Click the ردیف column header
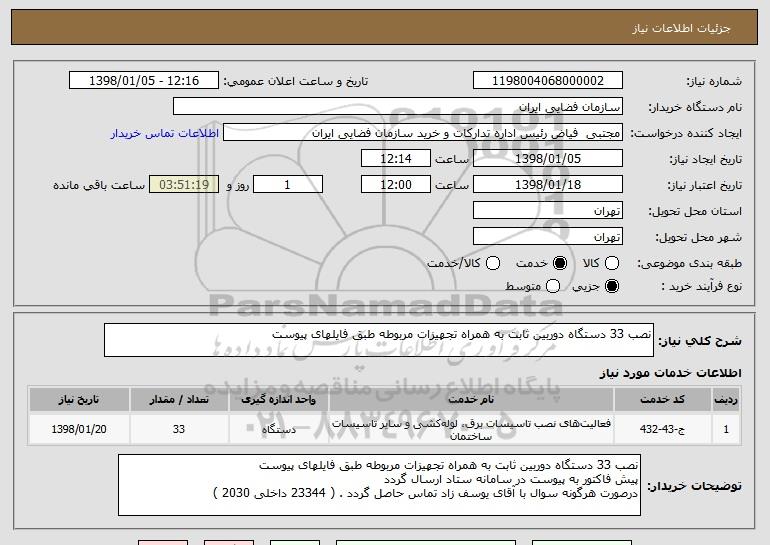The image size is (770, 545). (726, 400)
